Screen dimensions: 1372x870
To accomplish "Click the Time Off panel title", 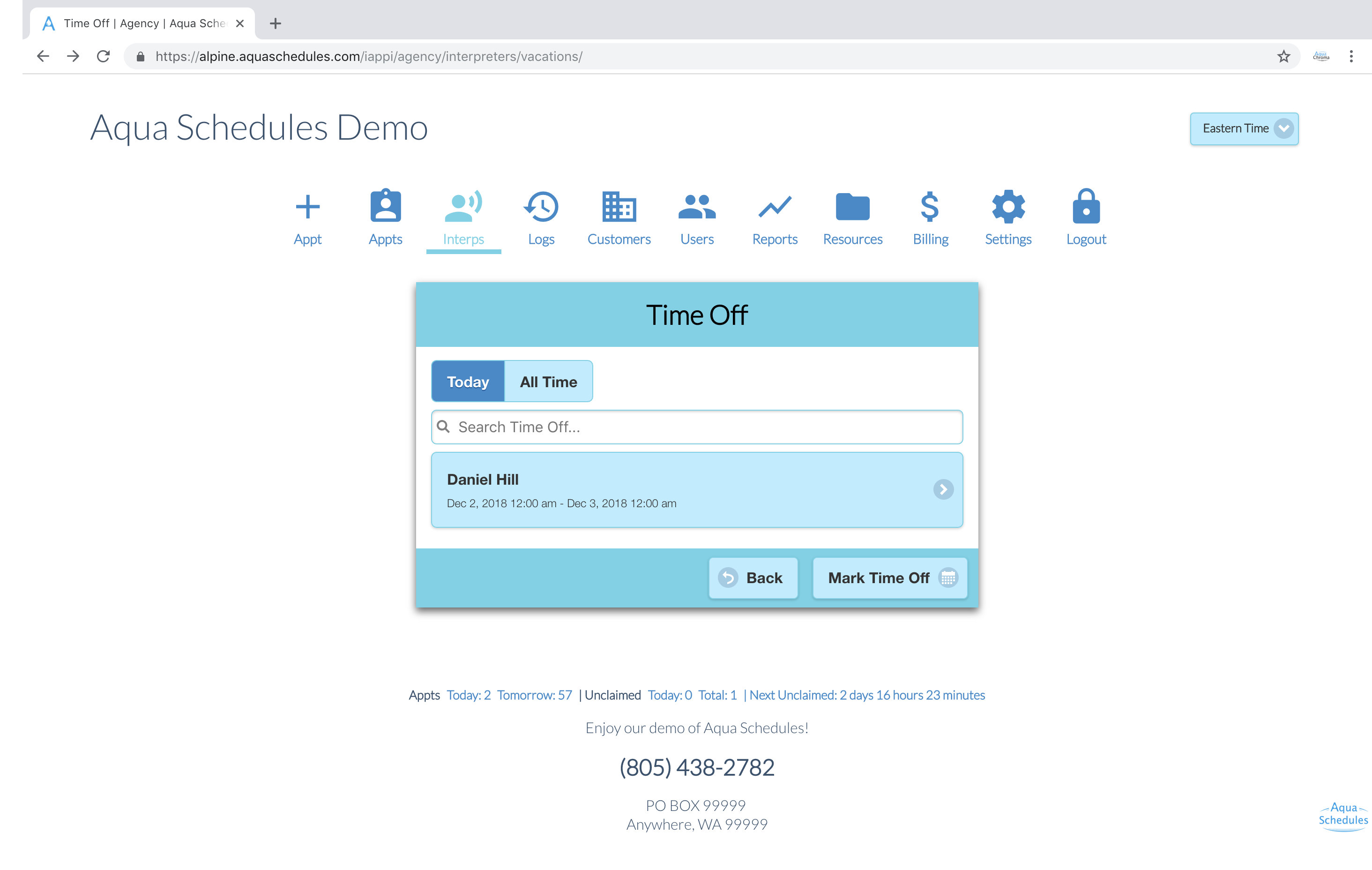I will pyautogui.click(x=697, y=315).
